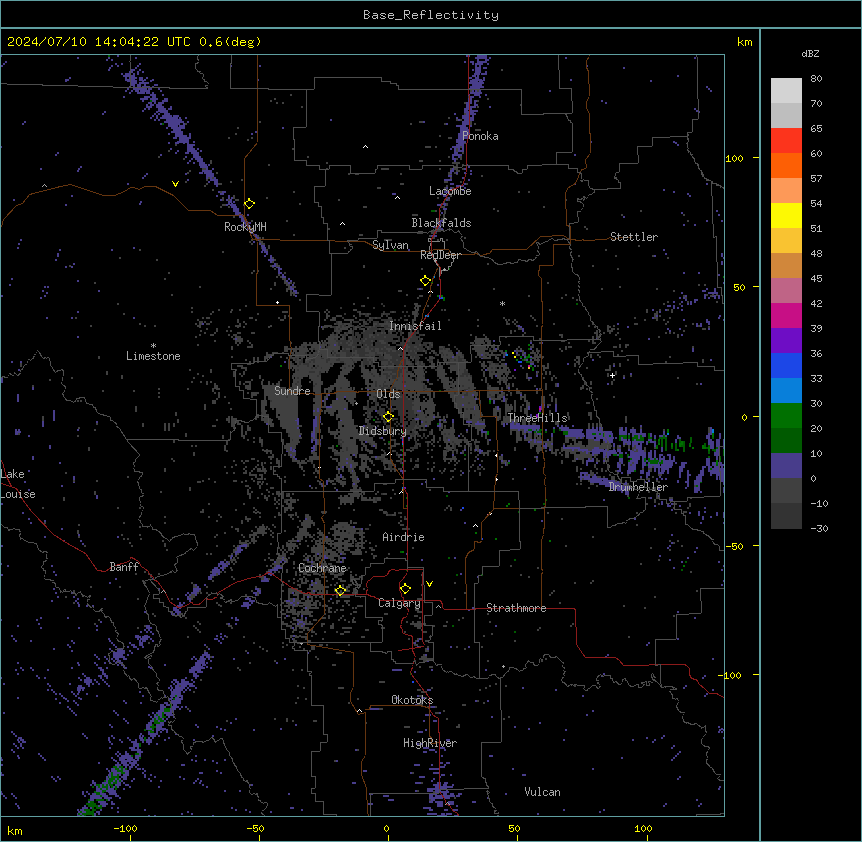Click the Stettler label
862x842 pixels.
634,237
